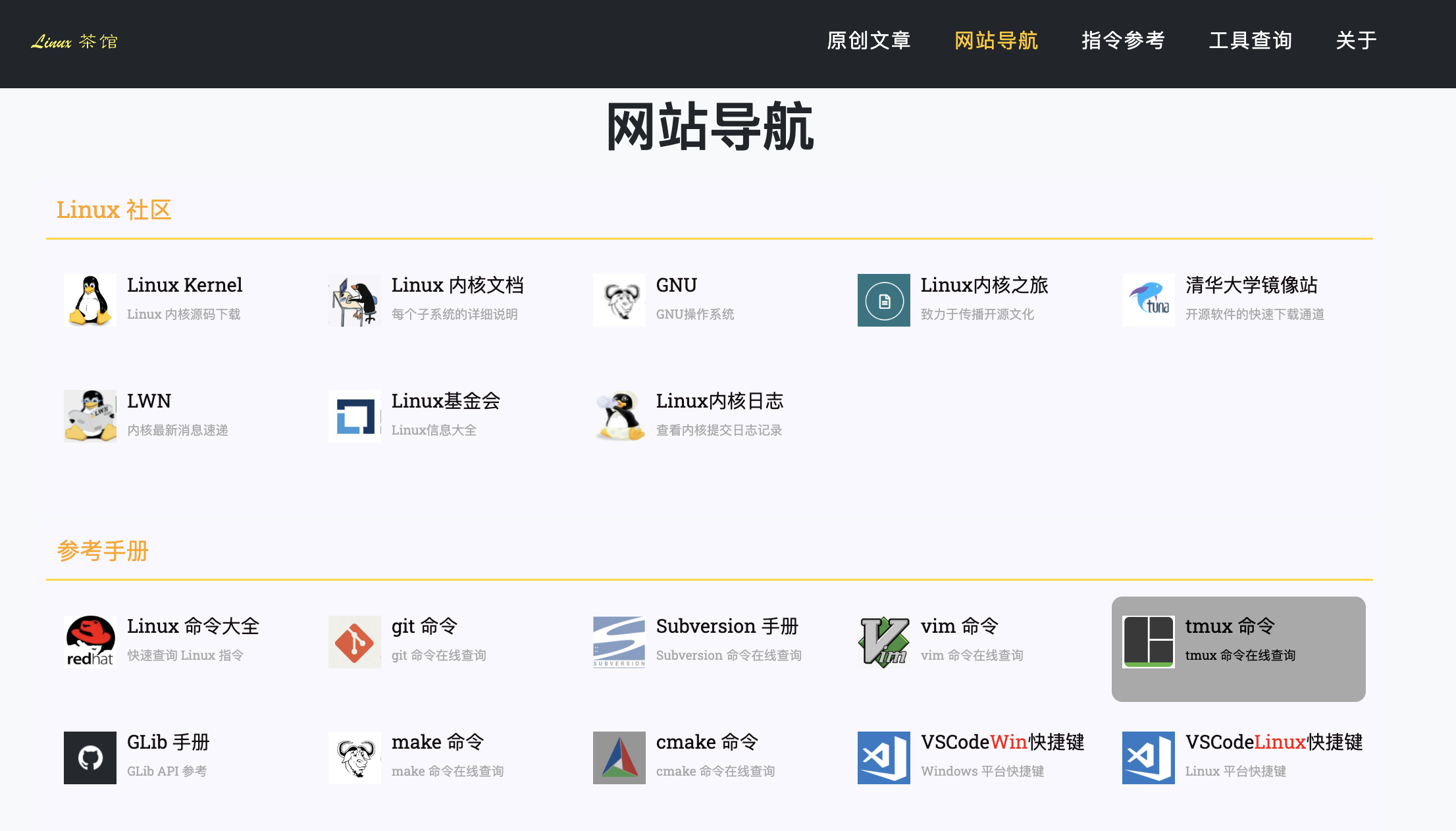Viewport: 1456px width, 831px height.
Task: Click the tmux layout icon
Action: pyautogui.click(x=1148, y=641)
